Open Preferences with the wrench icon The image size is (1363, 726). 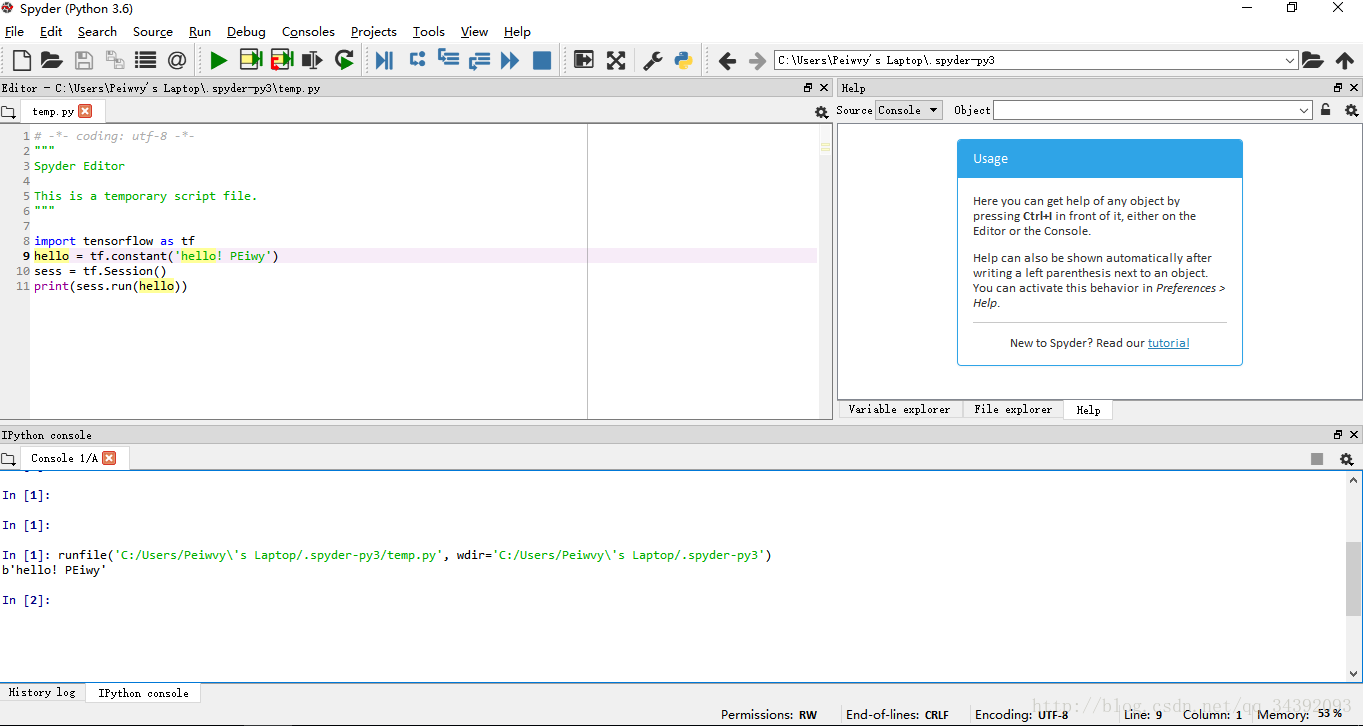pyautogui.click(x=652, y=60)
